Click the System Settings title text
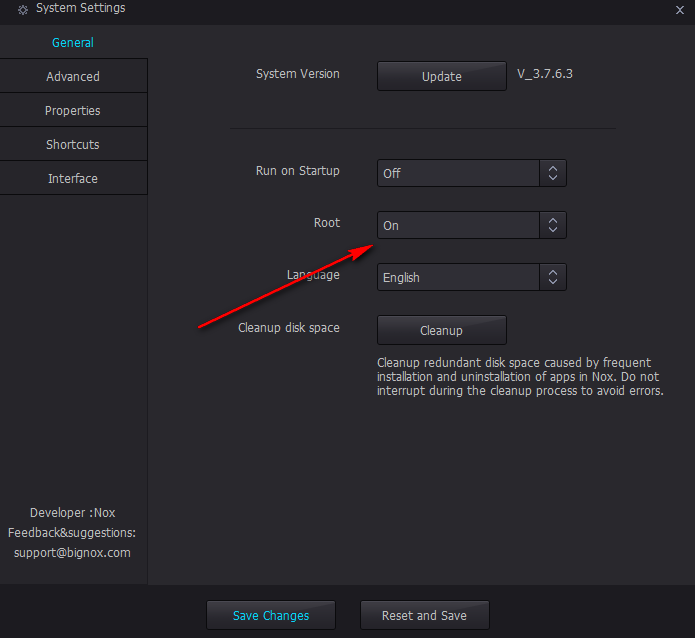This screenshot has height=638, width=695. click(81, 8)
